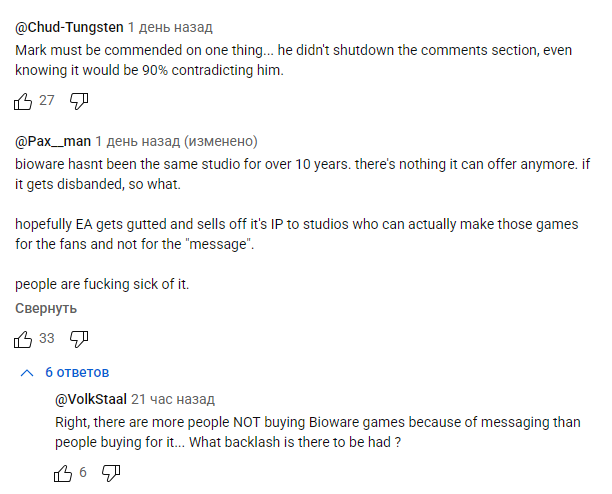
Task: Click the 6 likes count on the reply
Action: pos(83,472)
